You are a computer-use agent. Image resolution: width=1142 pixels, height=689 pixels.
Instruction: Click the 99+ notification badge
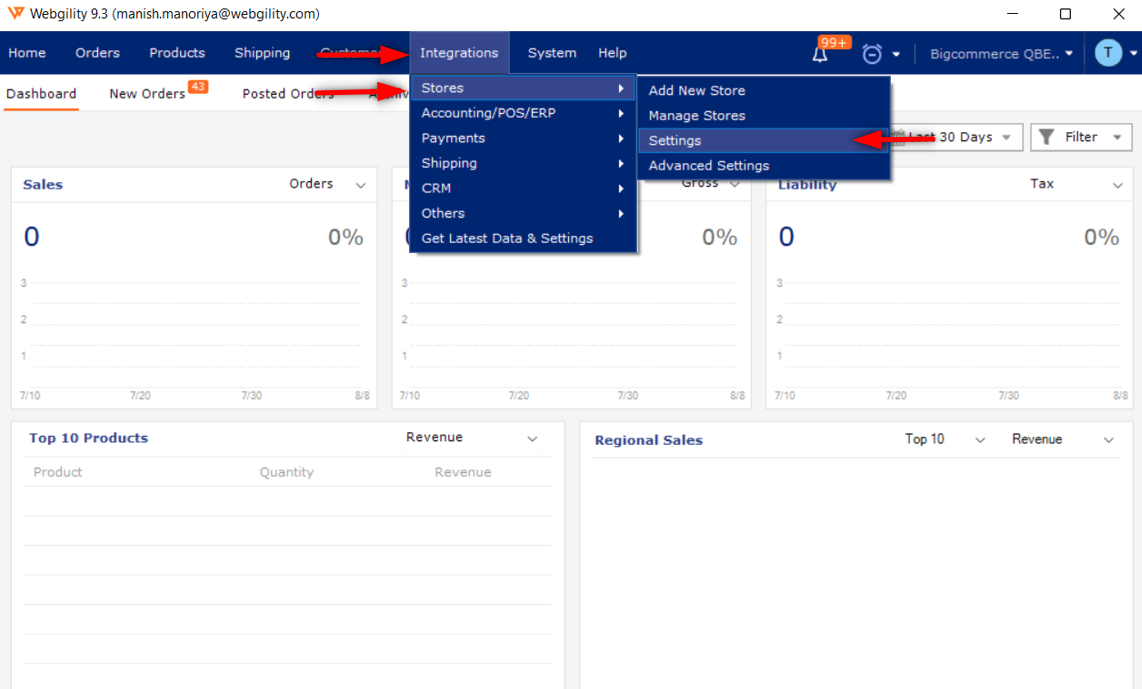tap(834, 42)
